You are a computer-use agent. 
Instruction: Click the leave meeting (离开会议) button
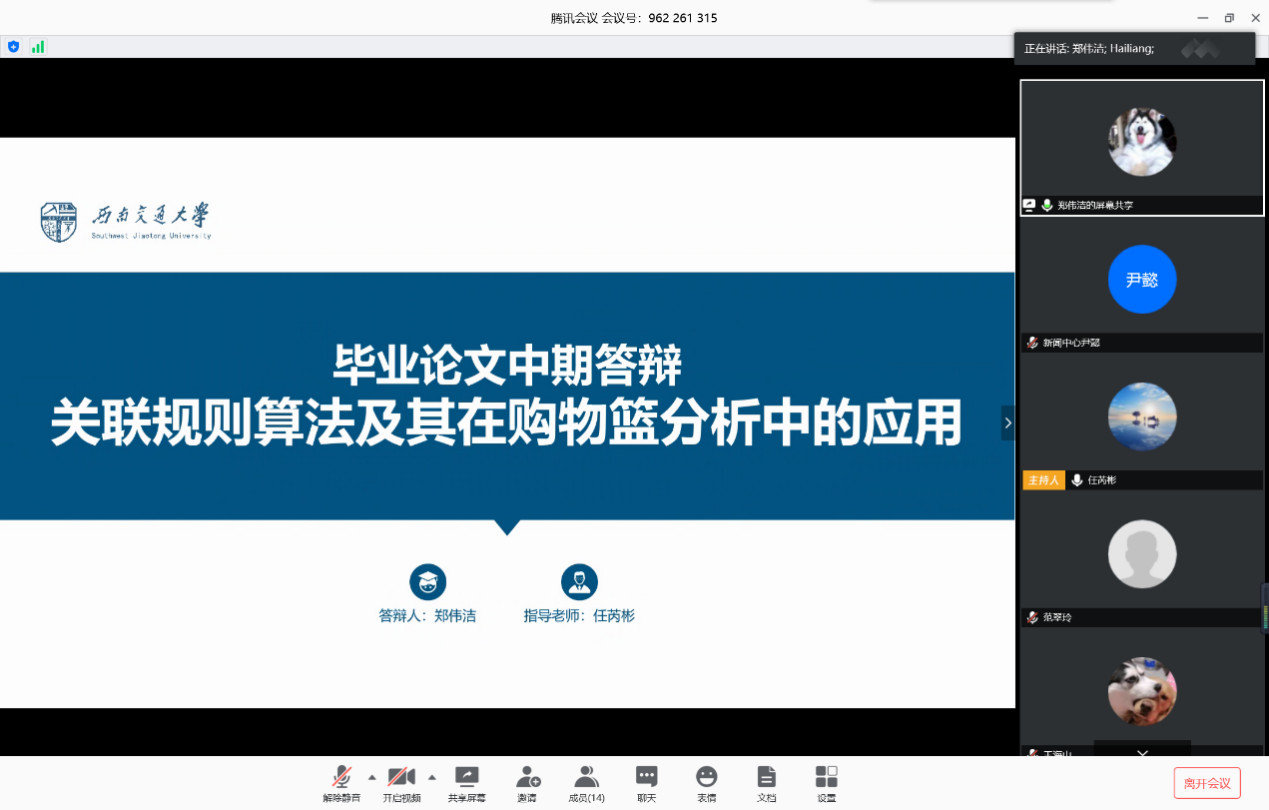pos(1207,783)
